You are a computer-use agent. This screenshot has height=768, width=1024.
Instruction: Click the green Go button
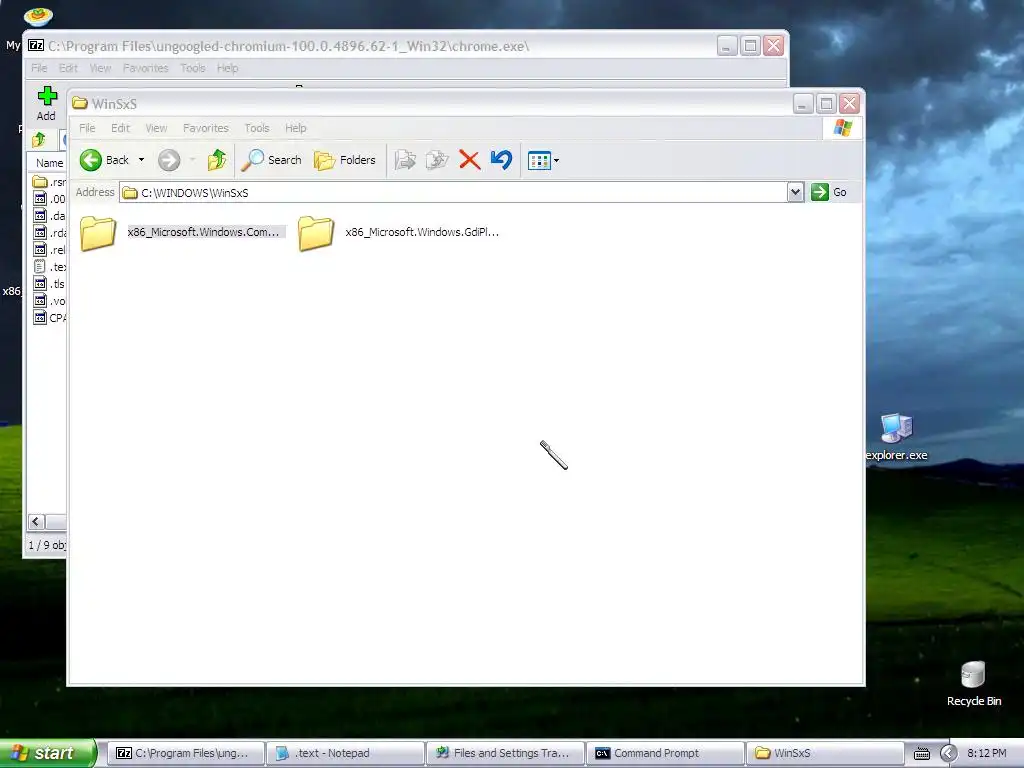click(x=829, y=192)
